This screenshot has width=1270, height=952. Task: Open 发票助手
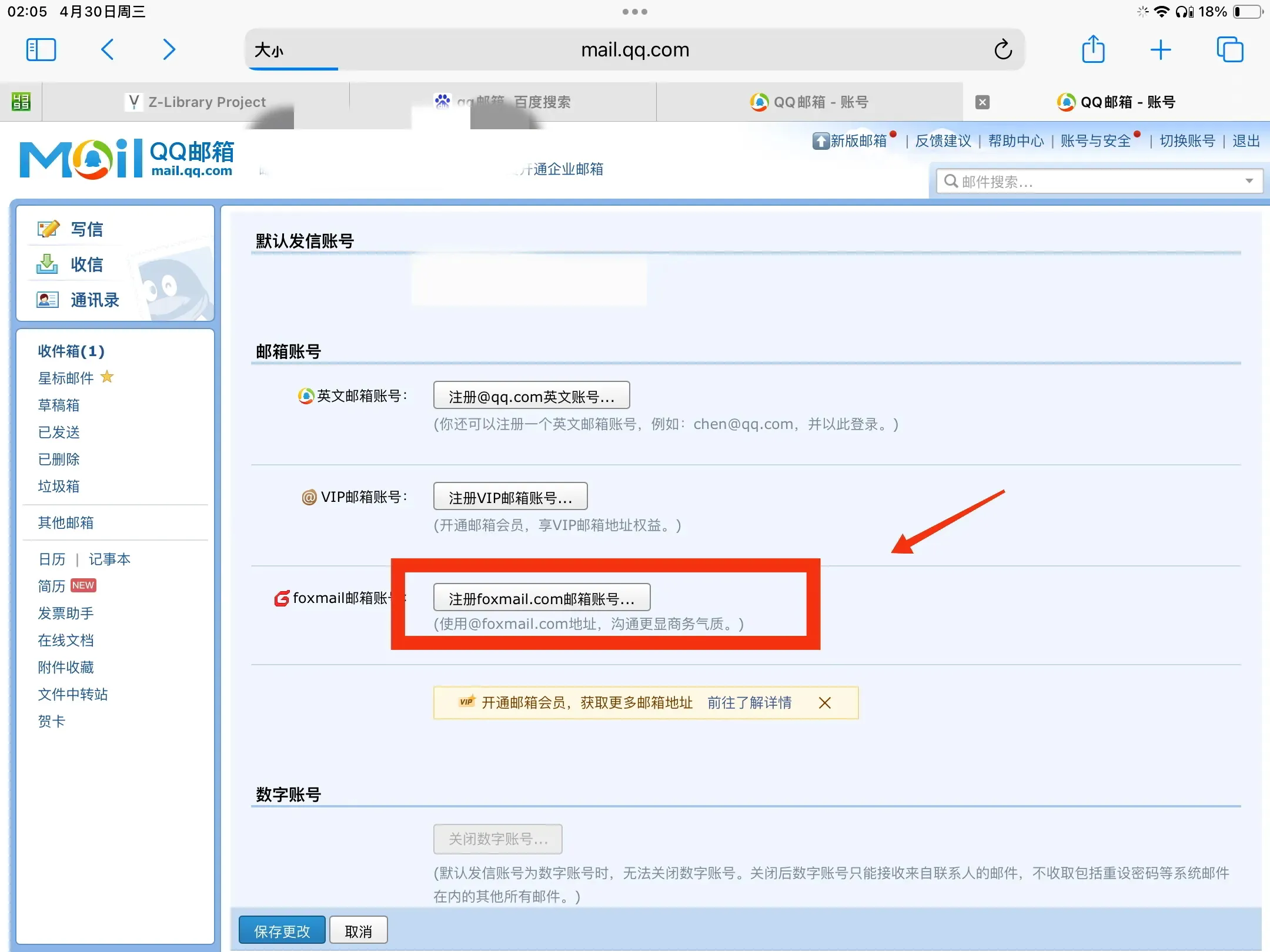coord(66,613)
